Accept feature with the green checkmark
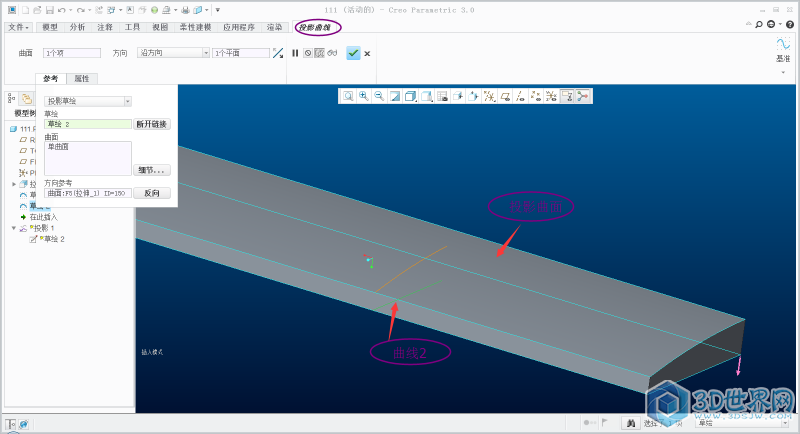800x434 pixels. pyautogui.click(x=353, y=53)
